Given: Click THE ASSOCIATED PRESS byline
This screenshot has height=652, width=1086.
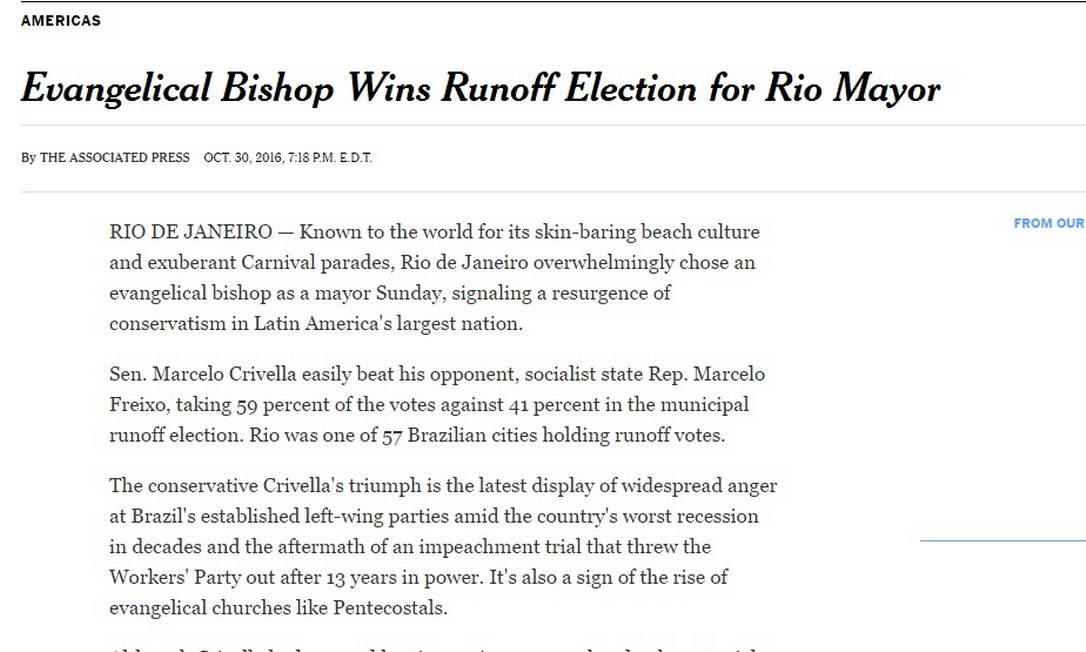Looking at the screenshot, I should click(x=114, y=158).
